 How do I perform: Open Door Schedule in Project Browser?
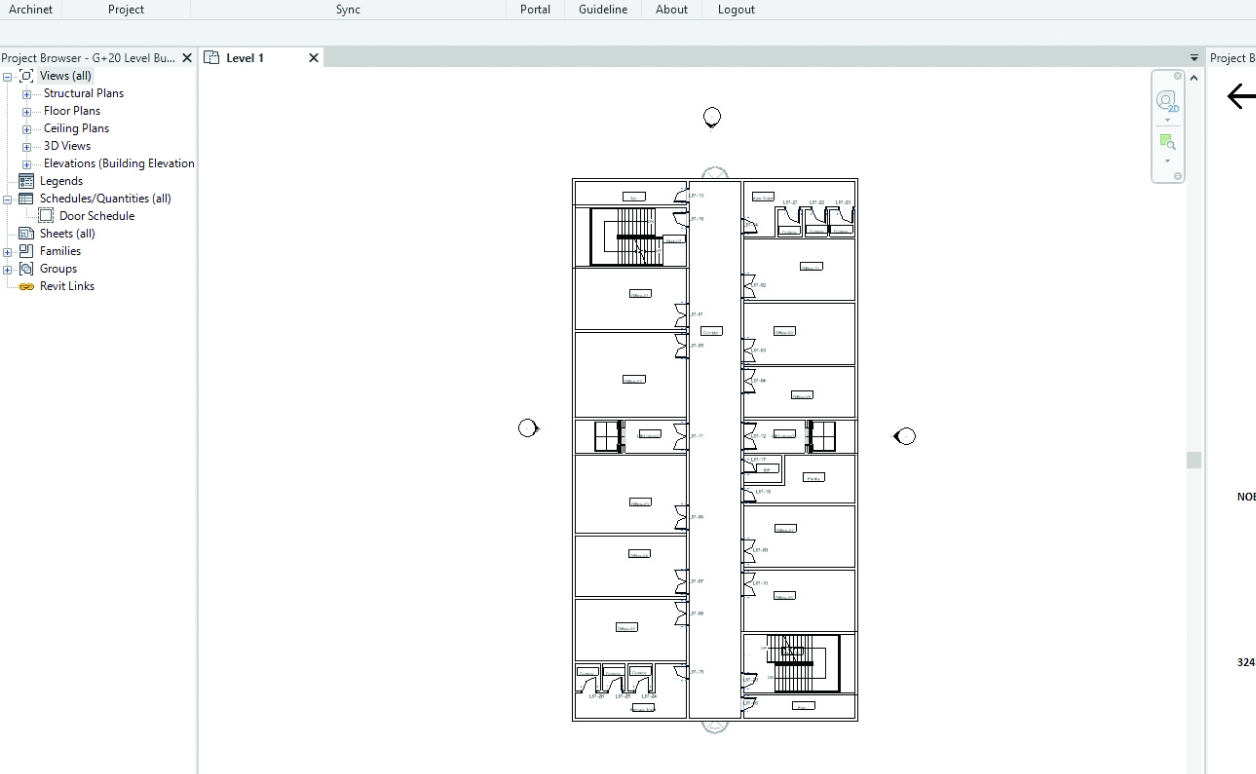(x=96, y=216)
